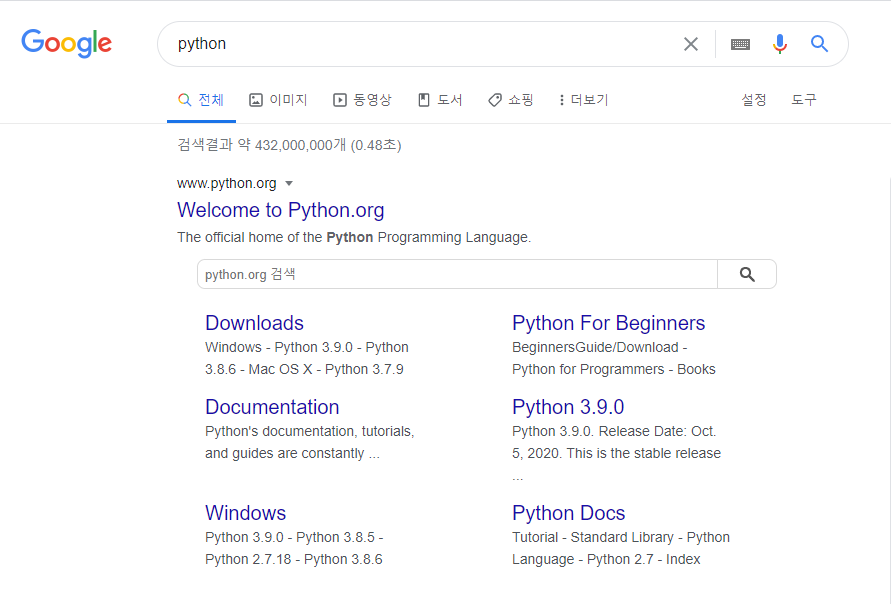Open 설정 settings menu
The width and height of the screenshot is (891, 604).
[x=753, y=100]
